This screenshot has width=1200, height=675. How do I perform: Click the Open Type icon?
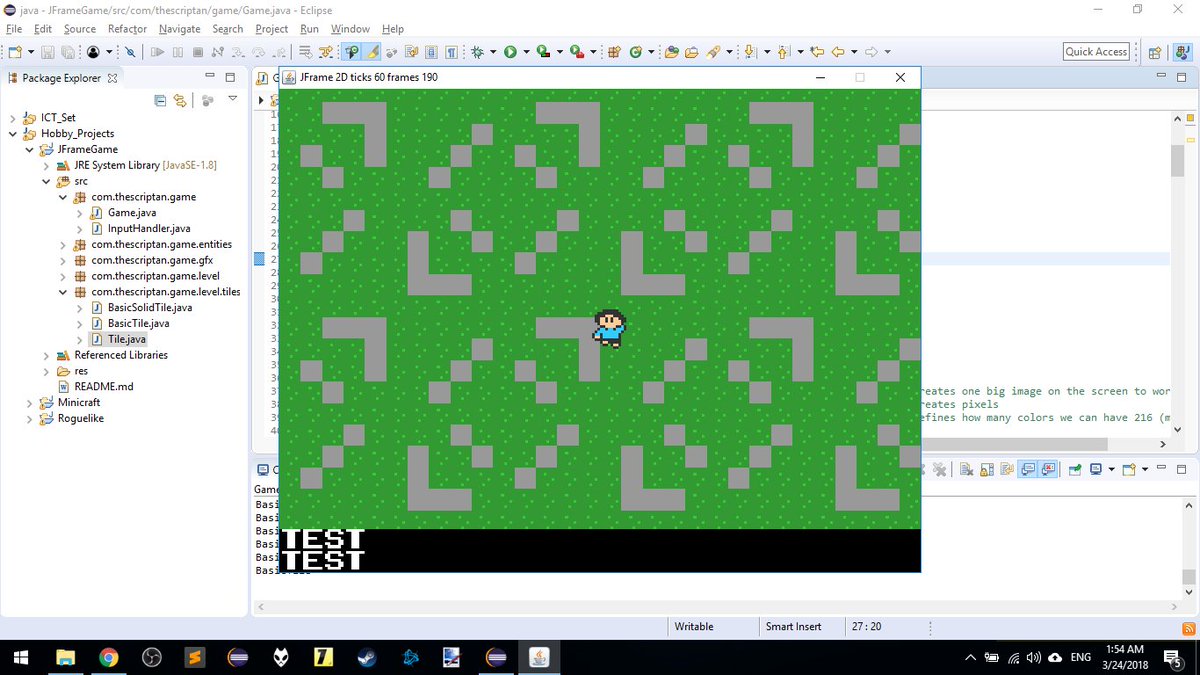click(x=672, y=52)
